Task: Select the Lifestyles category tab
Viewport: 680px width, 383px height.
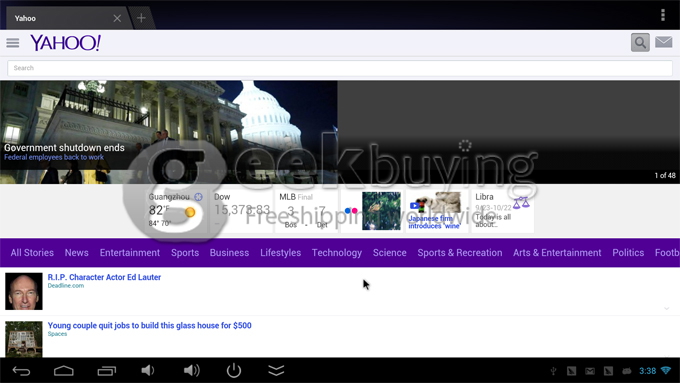Action: pyautogui.click(x=281, y=253)
